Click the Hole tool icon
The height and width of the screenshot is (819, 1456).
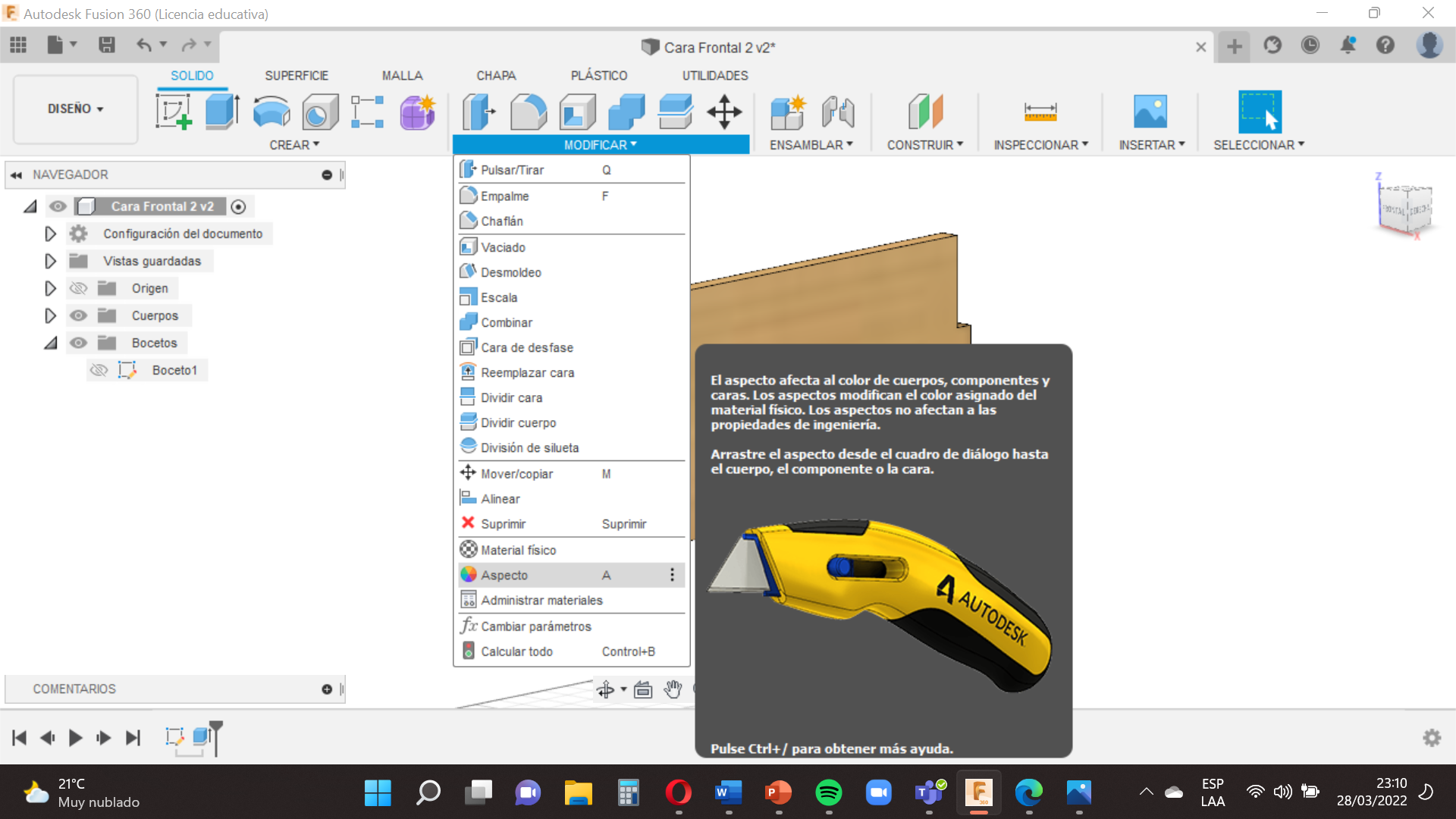(x=320, y=112)
